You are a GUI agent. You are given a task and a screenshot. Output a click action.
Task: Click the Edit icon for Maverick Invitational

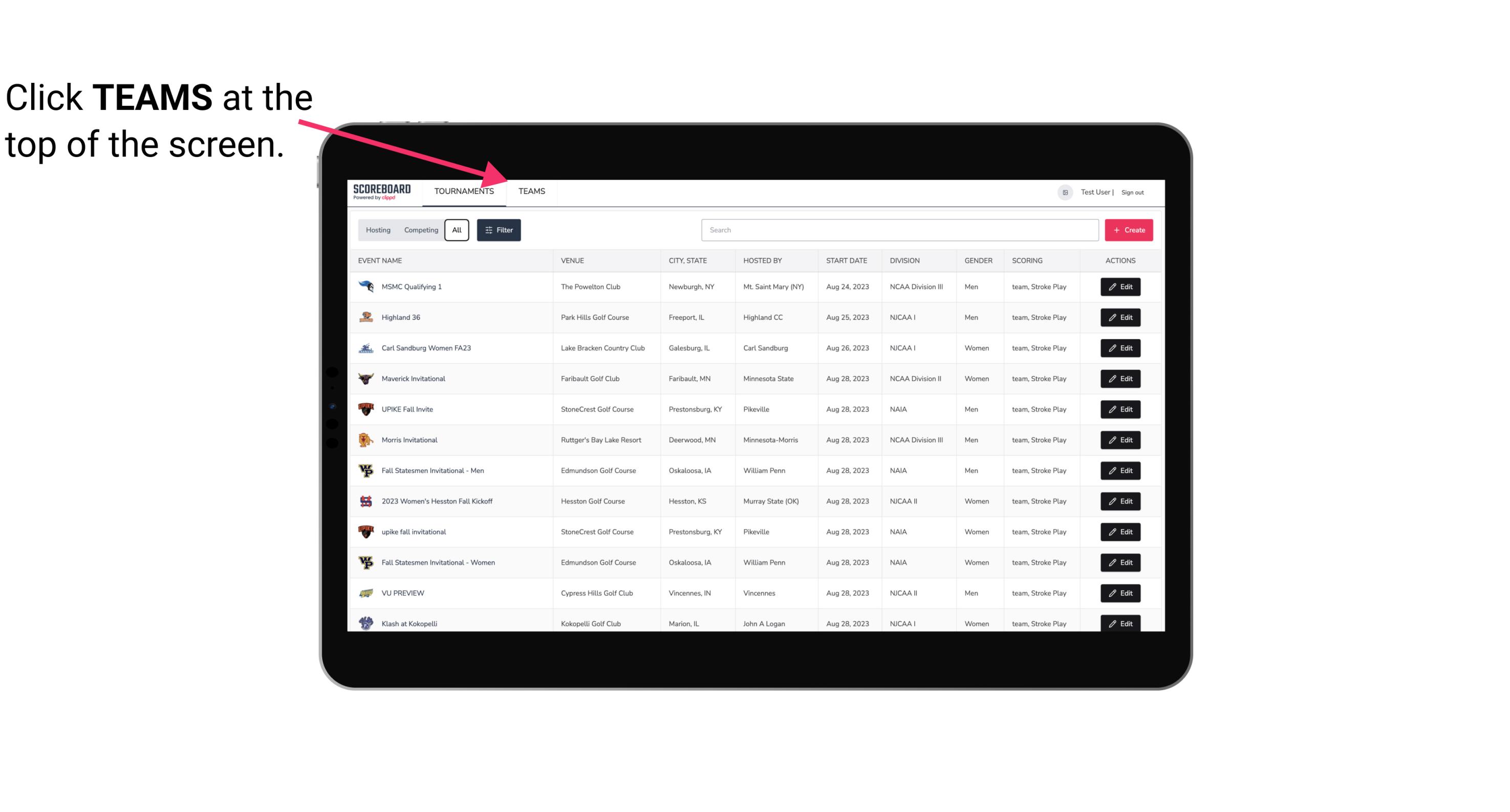pyautogui.click(x=1120, y=378)
